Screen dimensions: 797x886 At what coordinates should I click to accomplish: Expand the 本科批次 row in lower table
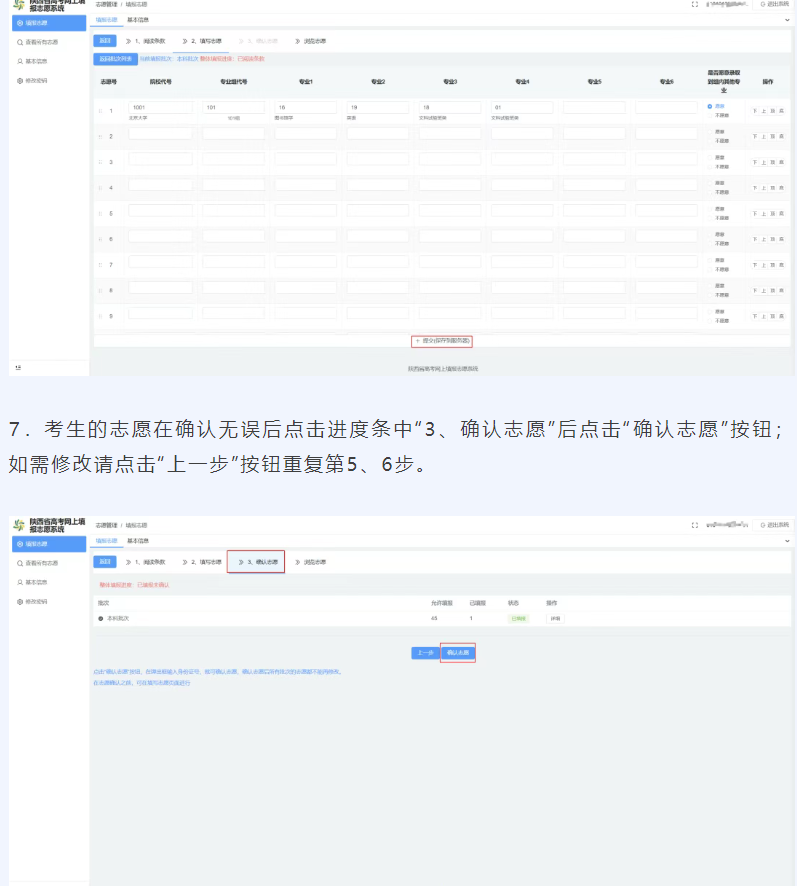tap(101, 619)
